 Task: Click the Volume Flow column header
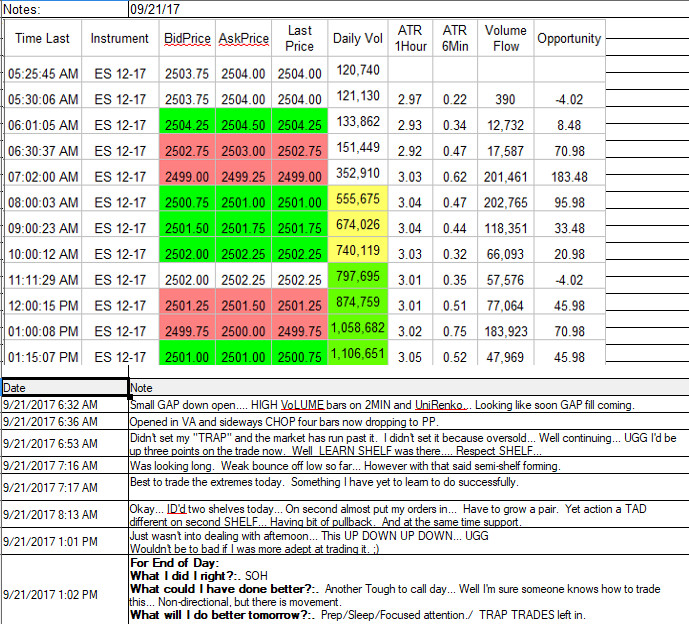[506, 38]
